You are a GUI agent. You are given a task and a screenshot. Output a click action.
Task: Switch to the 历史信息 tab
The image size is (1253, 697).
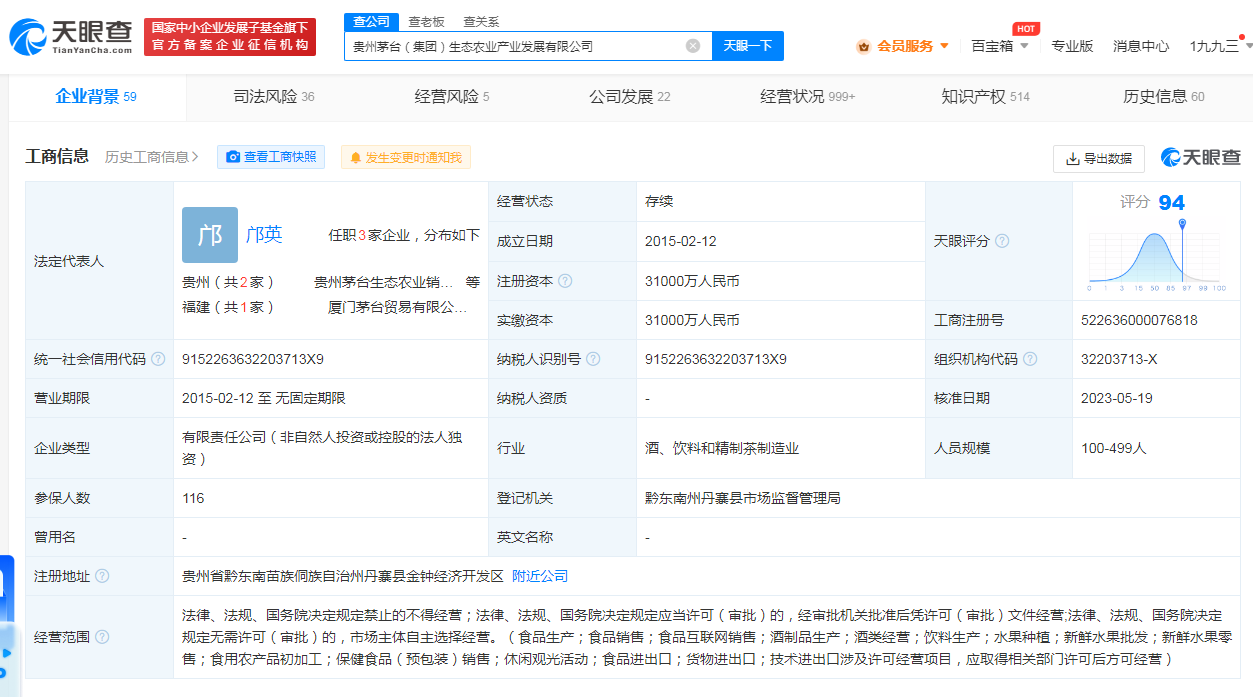click(1163, 97)
